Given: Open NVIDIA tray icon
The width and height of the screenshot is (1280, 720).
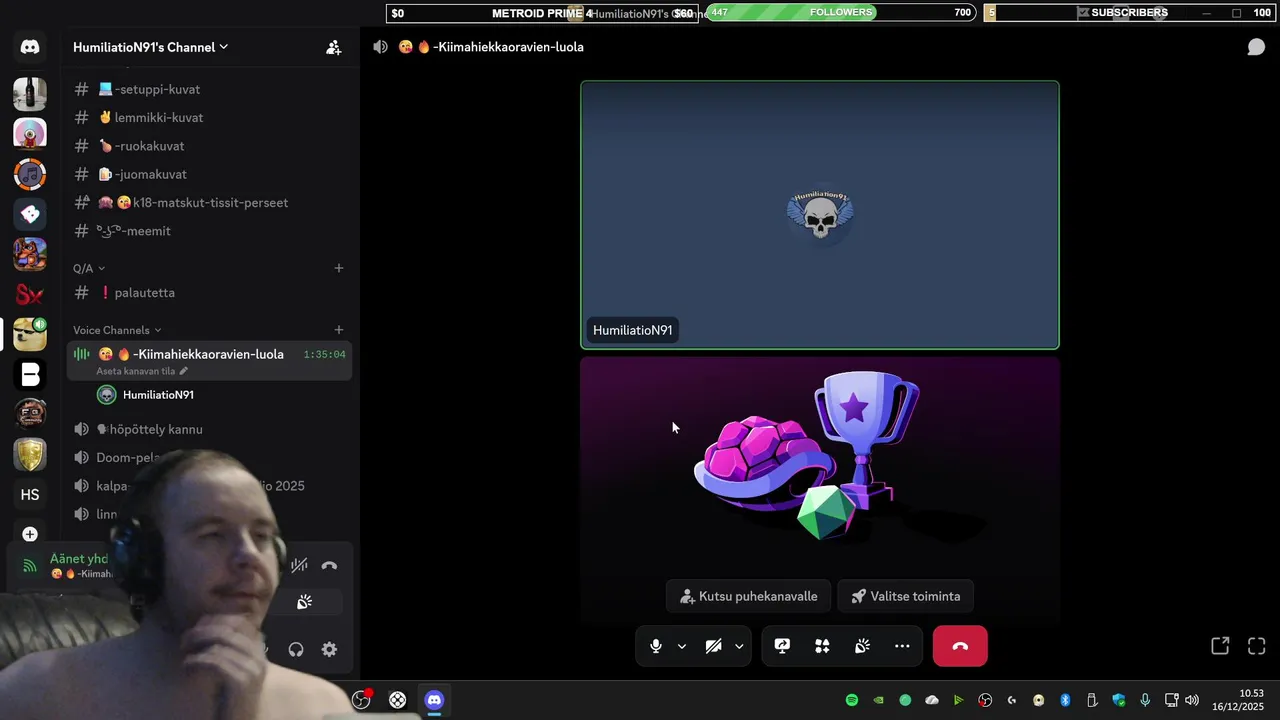Looking at the screenshot, I should coord(879,700).
